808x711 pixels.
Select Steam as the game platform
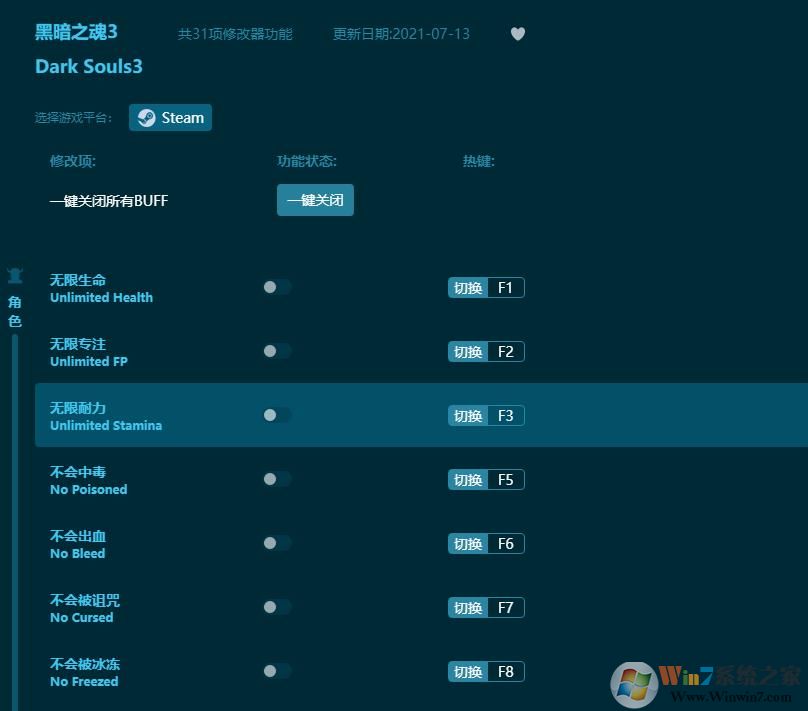(170, 117)
